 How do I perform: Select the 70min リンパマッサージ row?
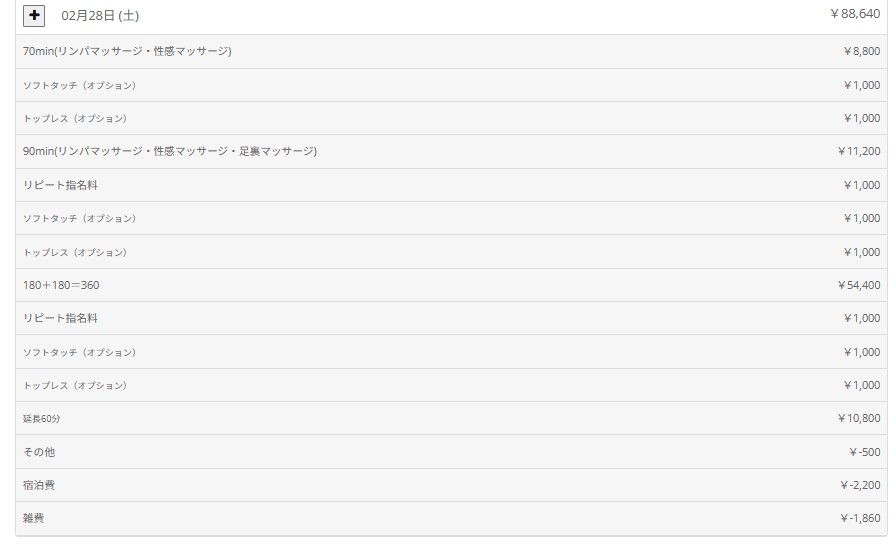127,51
